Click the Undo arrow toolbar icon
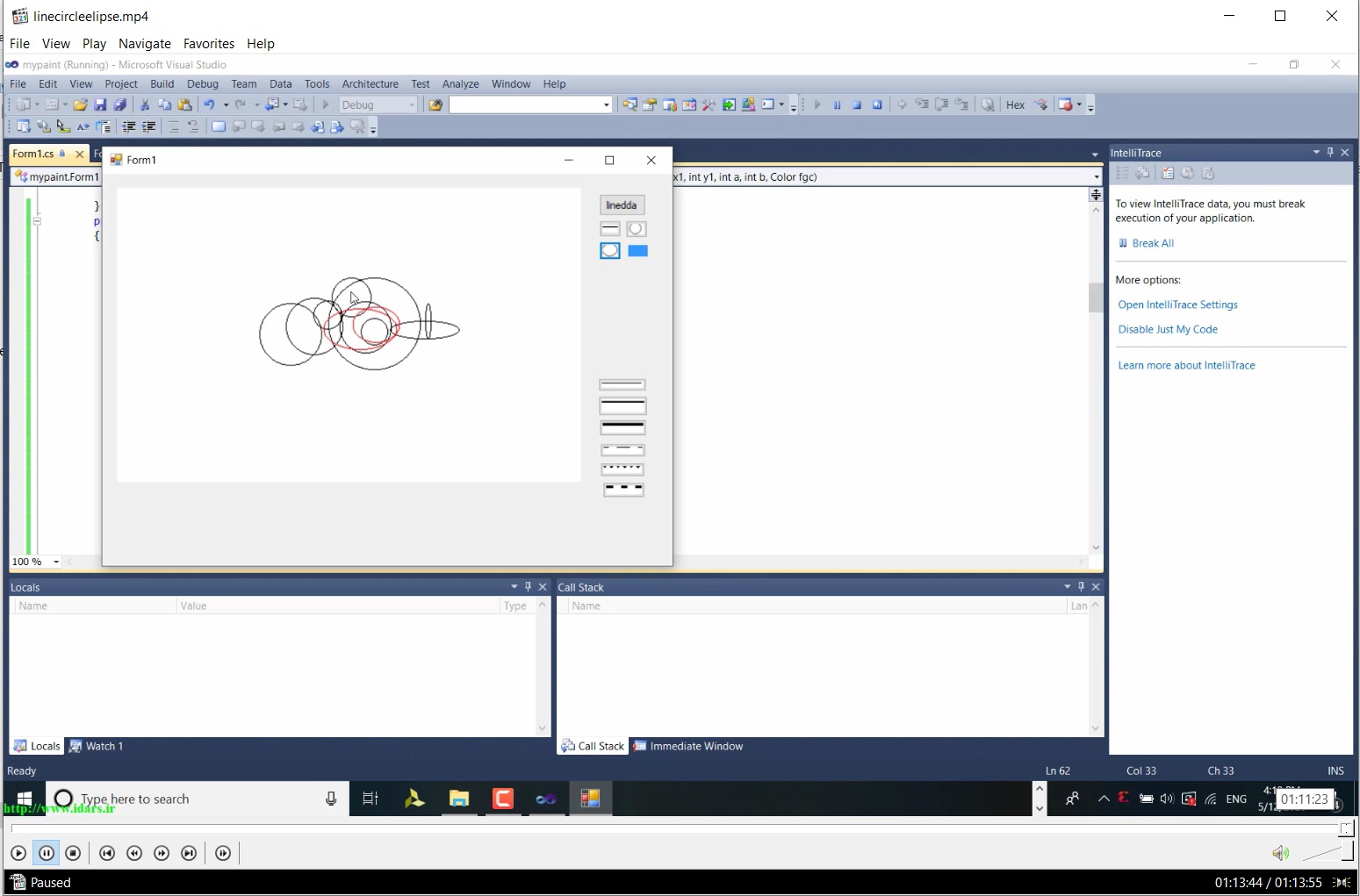The width and height of the screenshot is (1360, 896). tap(209, 104)
